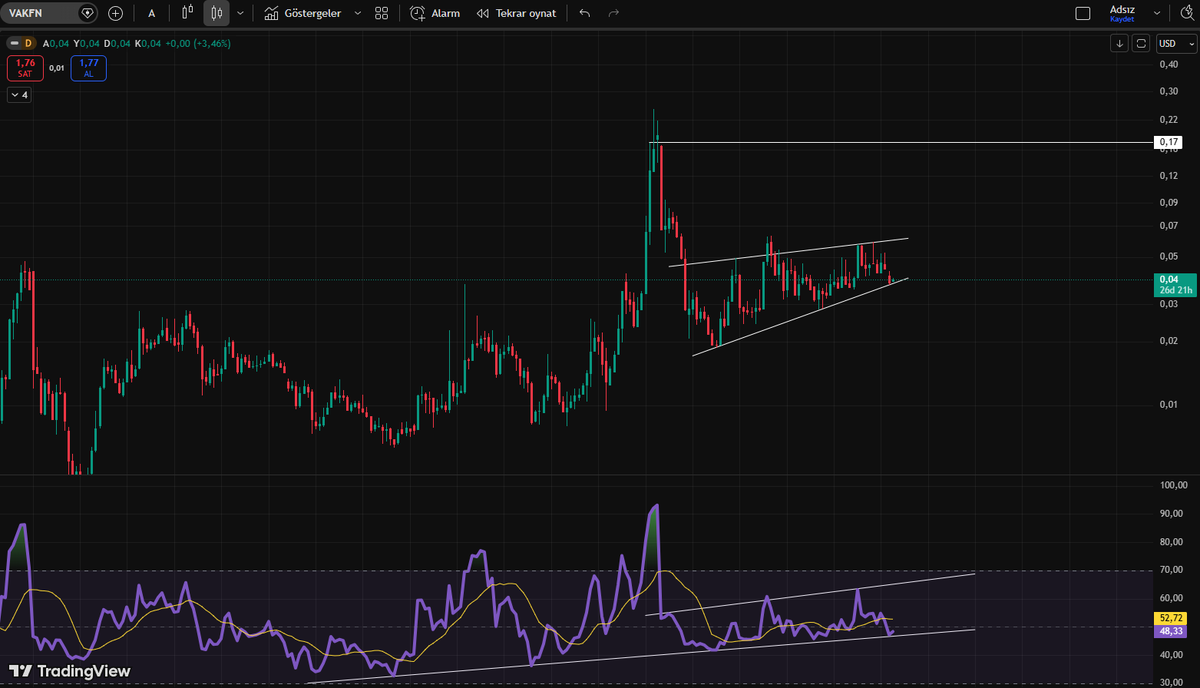Click the RSI 48,33 value label
The height and width of the screenshot is (688, 1200).
1169,632
